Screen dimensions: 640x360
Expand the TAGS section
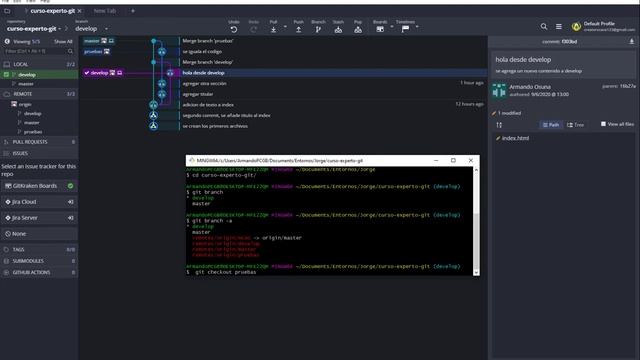tap(39, 249)
